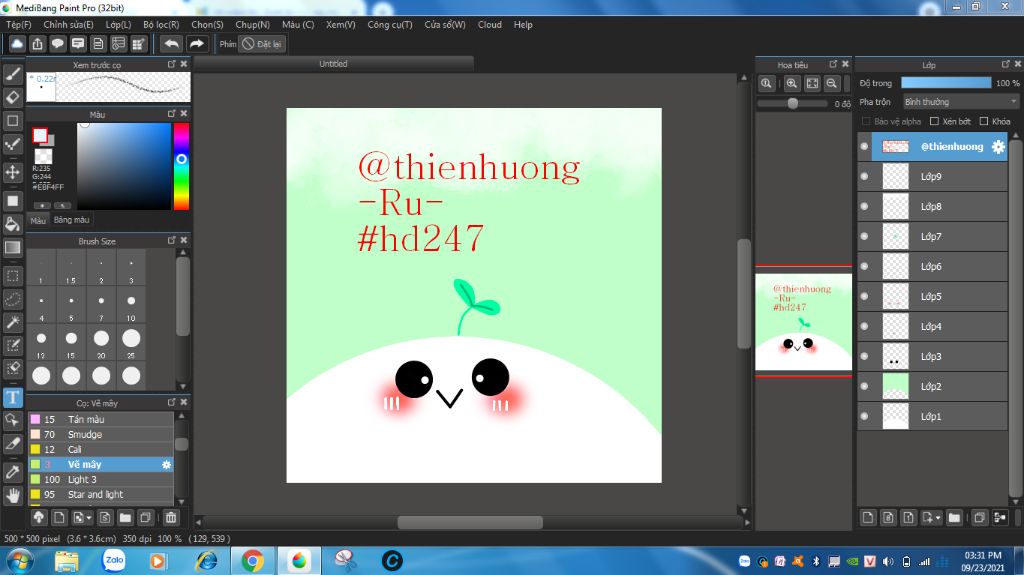Select the Text tool

12,397
